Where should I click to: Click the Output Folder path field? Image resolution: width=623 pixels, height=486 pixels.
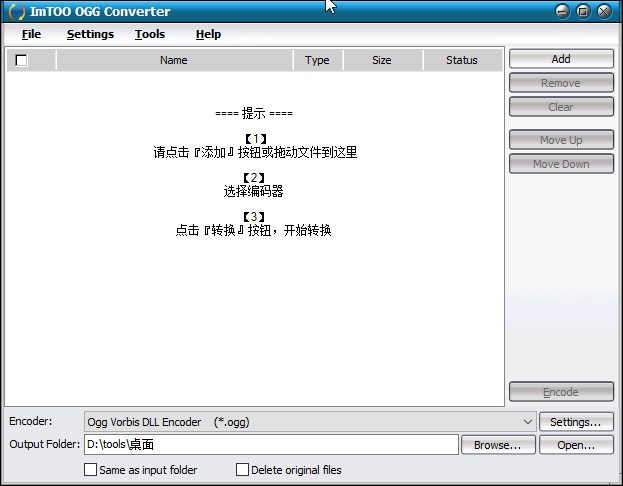pos(271,444)
